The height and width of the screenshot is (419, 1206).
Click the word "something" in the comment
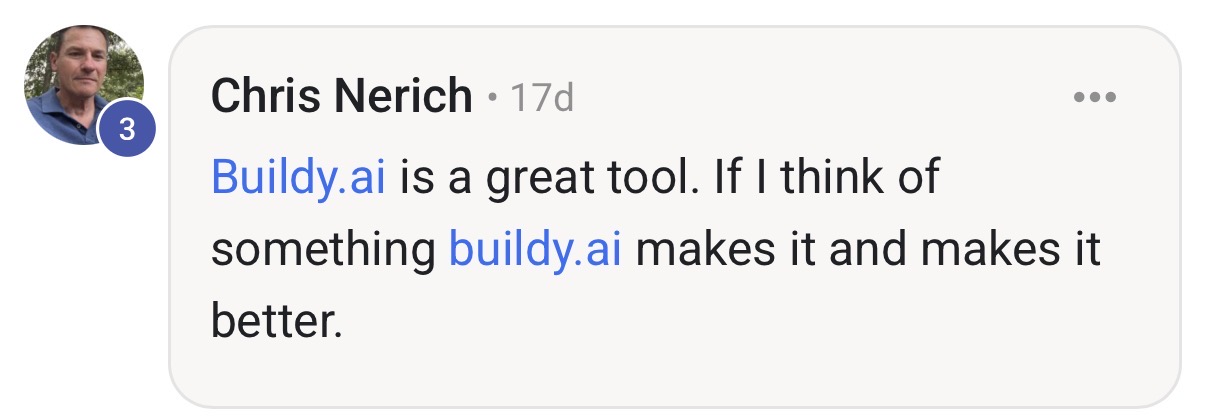tap(323, 249)
